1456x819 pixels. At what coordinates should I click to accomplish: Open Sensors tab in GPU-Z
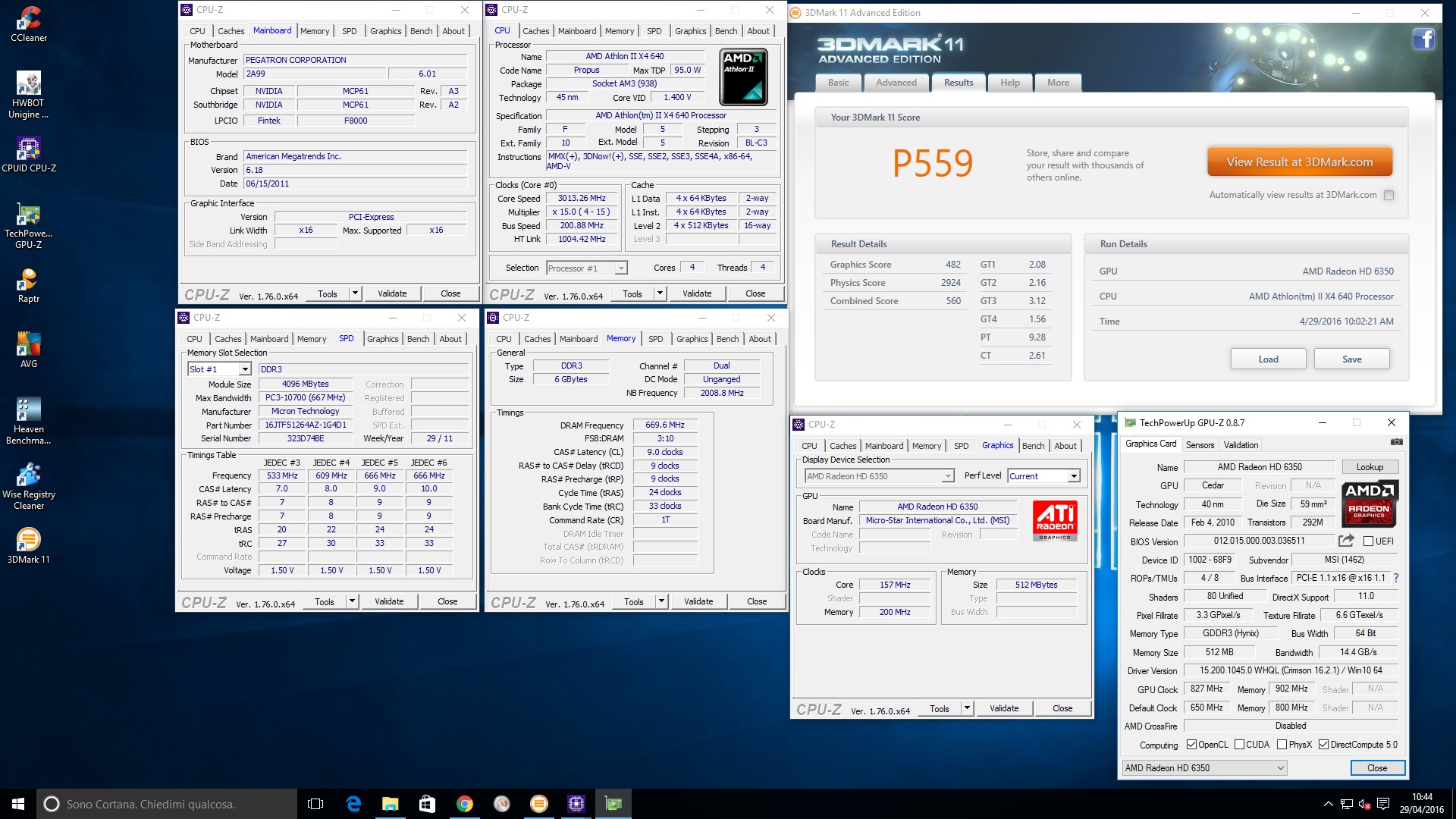click(x=1200, y=445)
